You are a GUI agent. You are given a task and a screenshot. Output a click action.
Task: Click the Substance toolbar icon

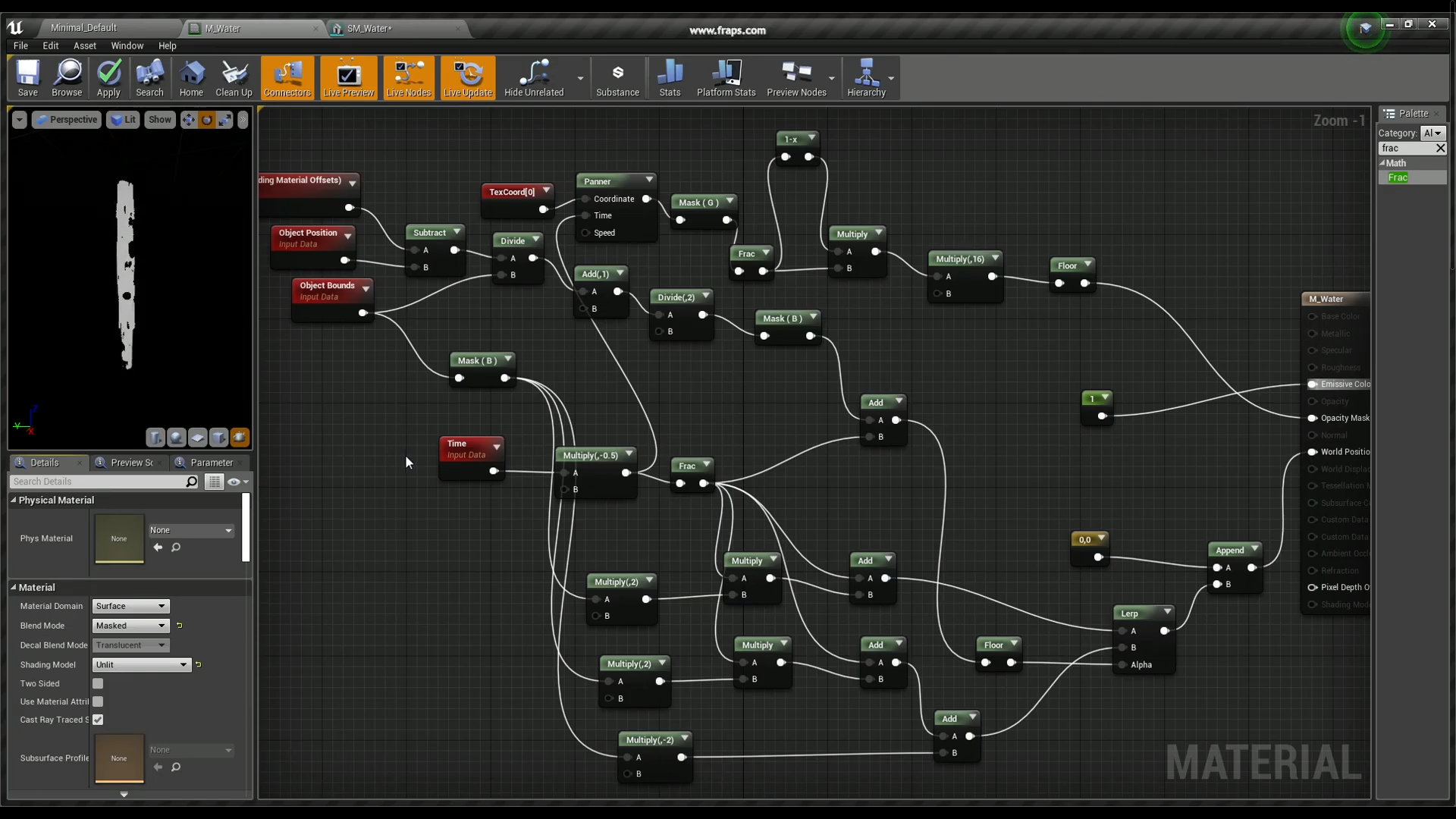point(617,74)
